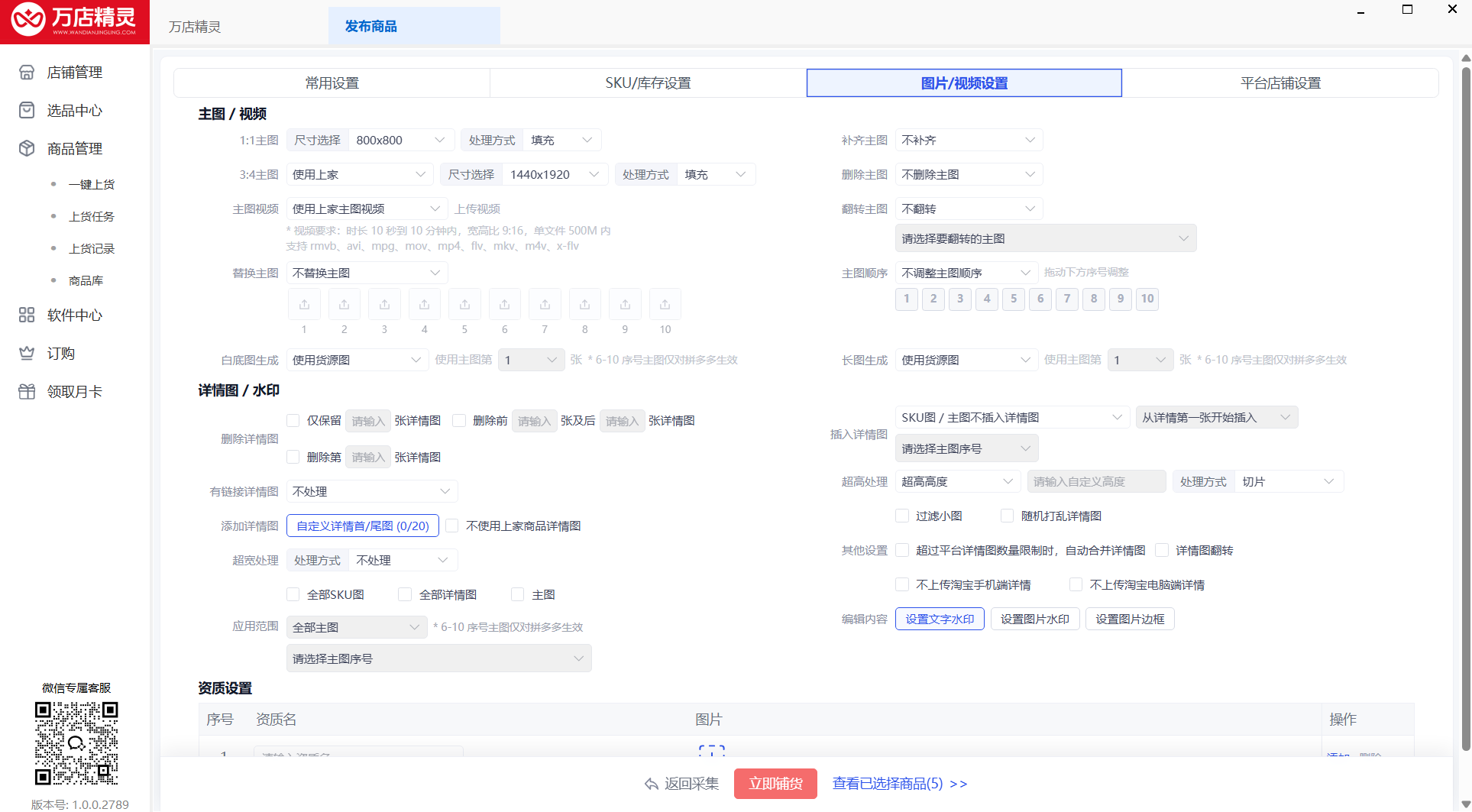Image resolution: width=1472 pixels, height=812 pixels.
Task: Check the 删除前 detail image option
Action: 459,420
